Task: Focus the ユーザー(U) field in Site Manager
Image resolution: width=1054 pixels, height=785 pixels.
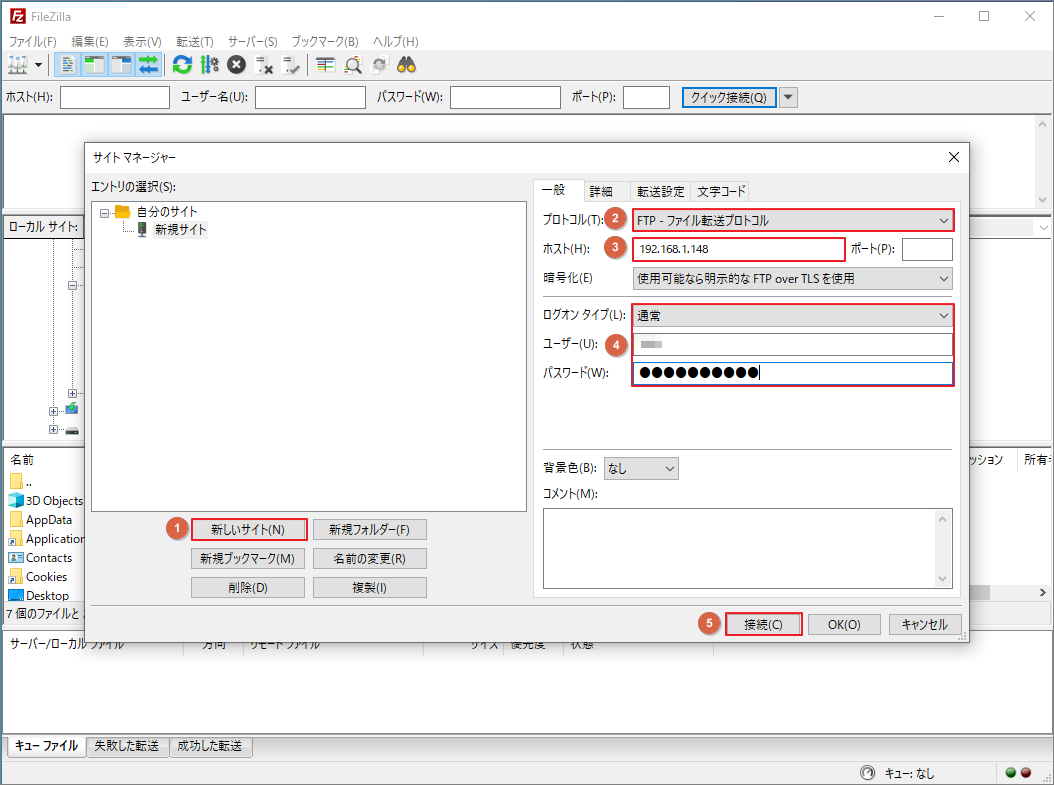Action: click(793, 345)
